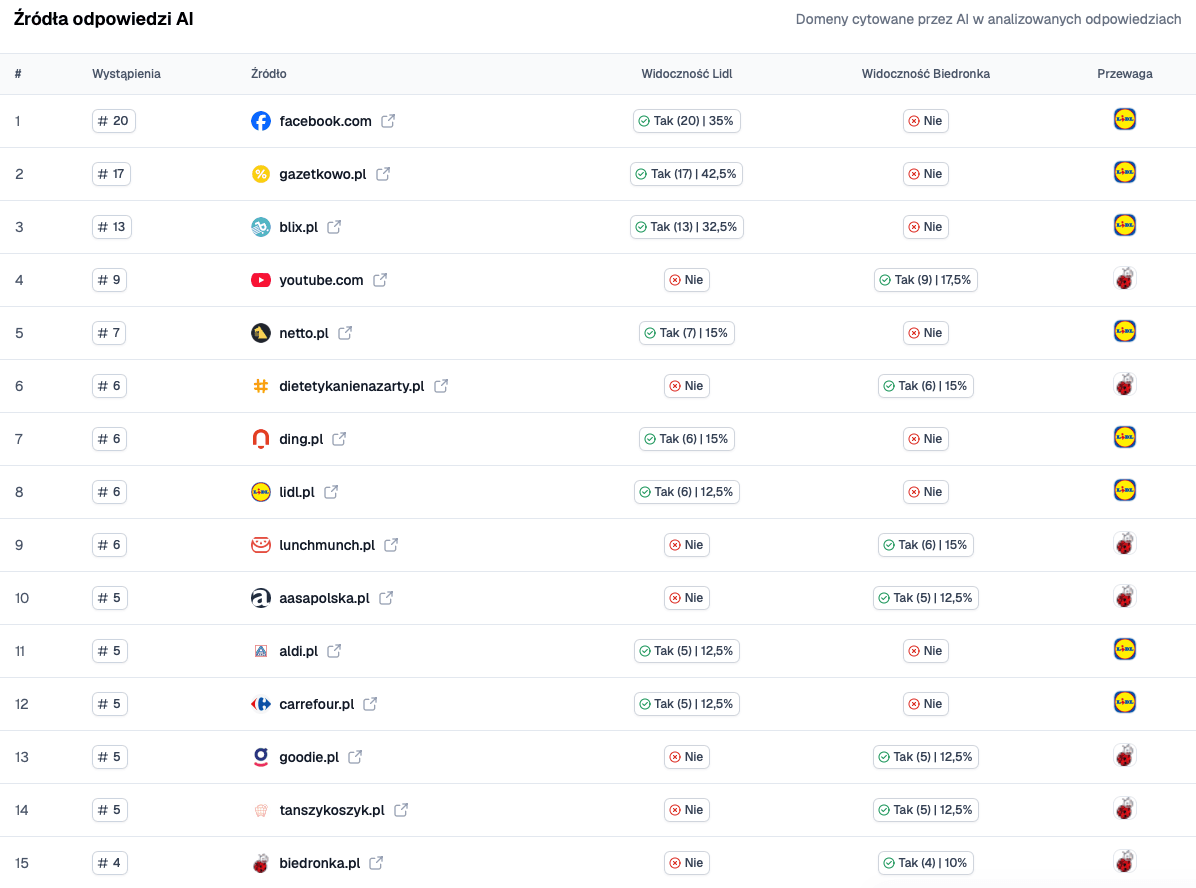Image resolution: width=1196 pixels, height=888 pixels.
Task: Click the blix.pl favicon
Action: 261,227
